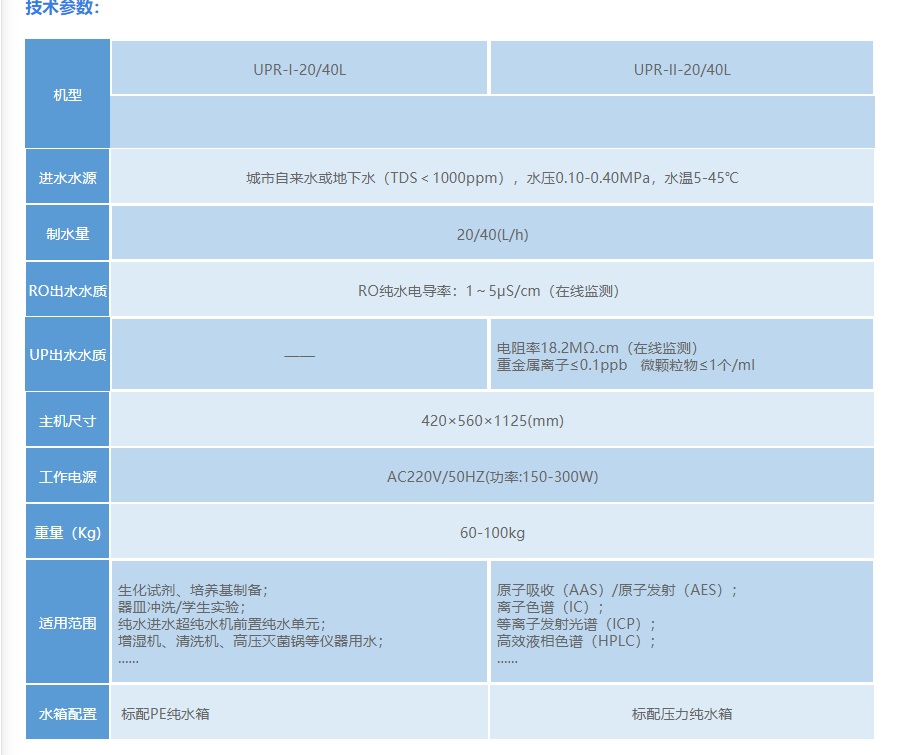This screenshot has width=907, height=755.
Task: Select the 机型 row header cell
Action: click(x=67, y=95)
